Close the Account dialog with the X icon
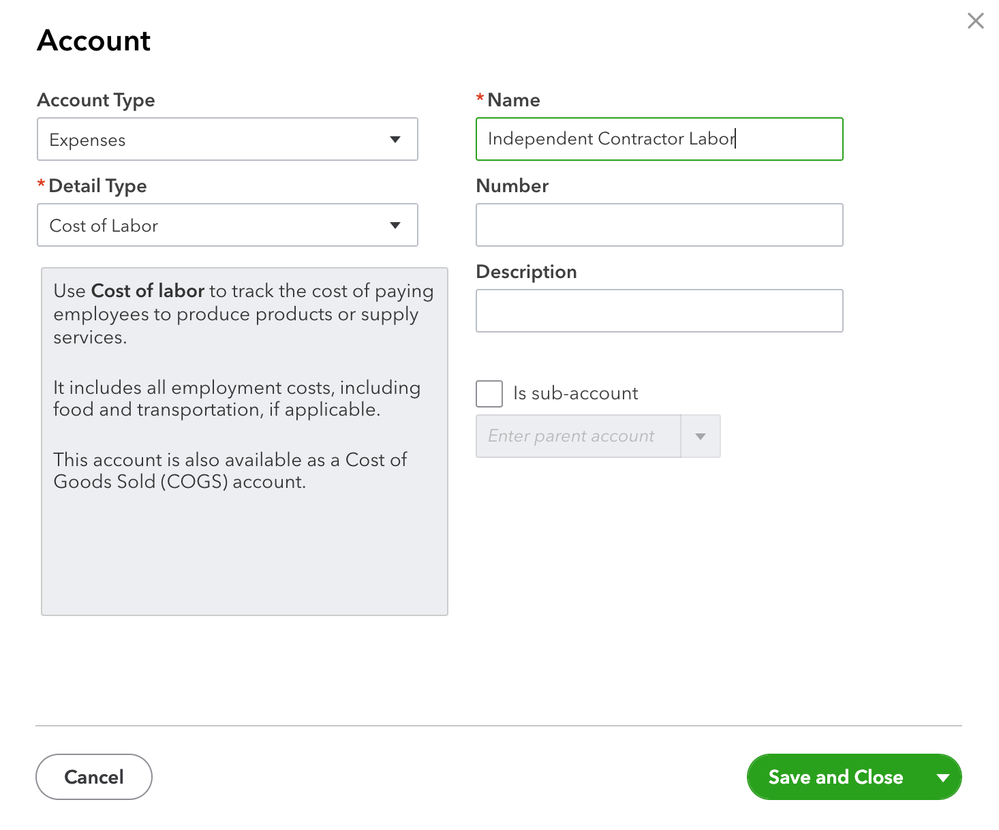This screenshot has height=830, width=999. (x=975, y=21)
